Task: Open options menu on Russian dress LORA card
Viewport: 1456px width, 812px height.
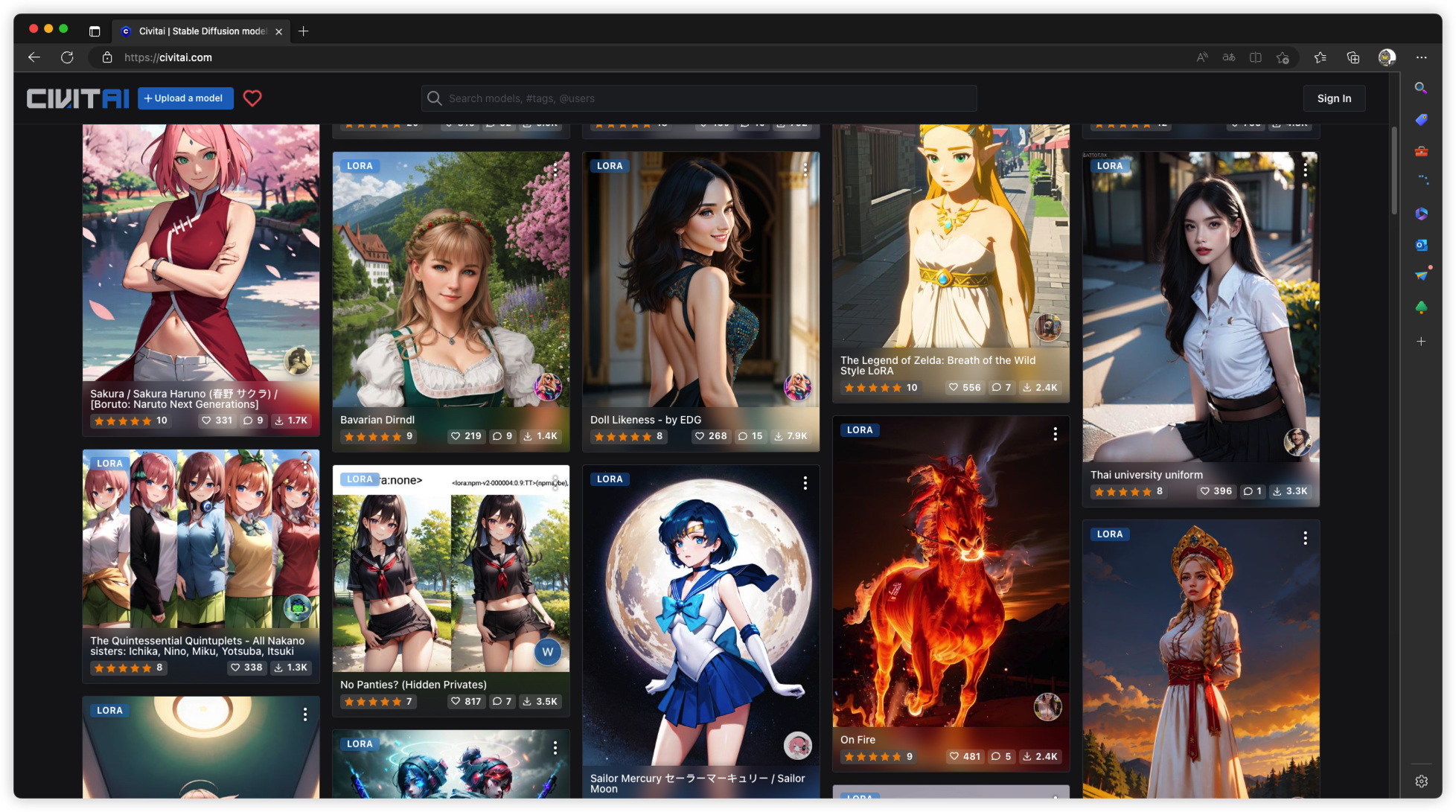Action: pos(1305,538)
